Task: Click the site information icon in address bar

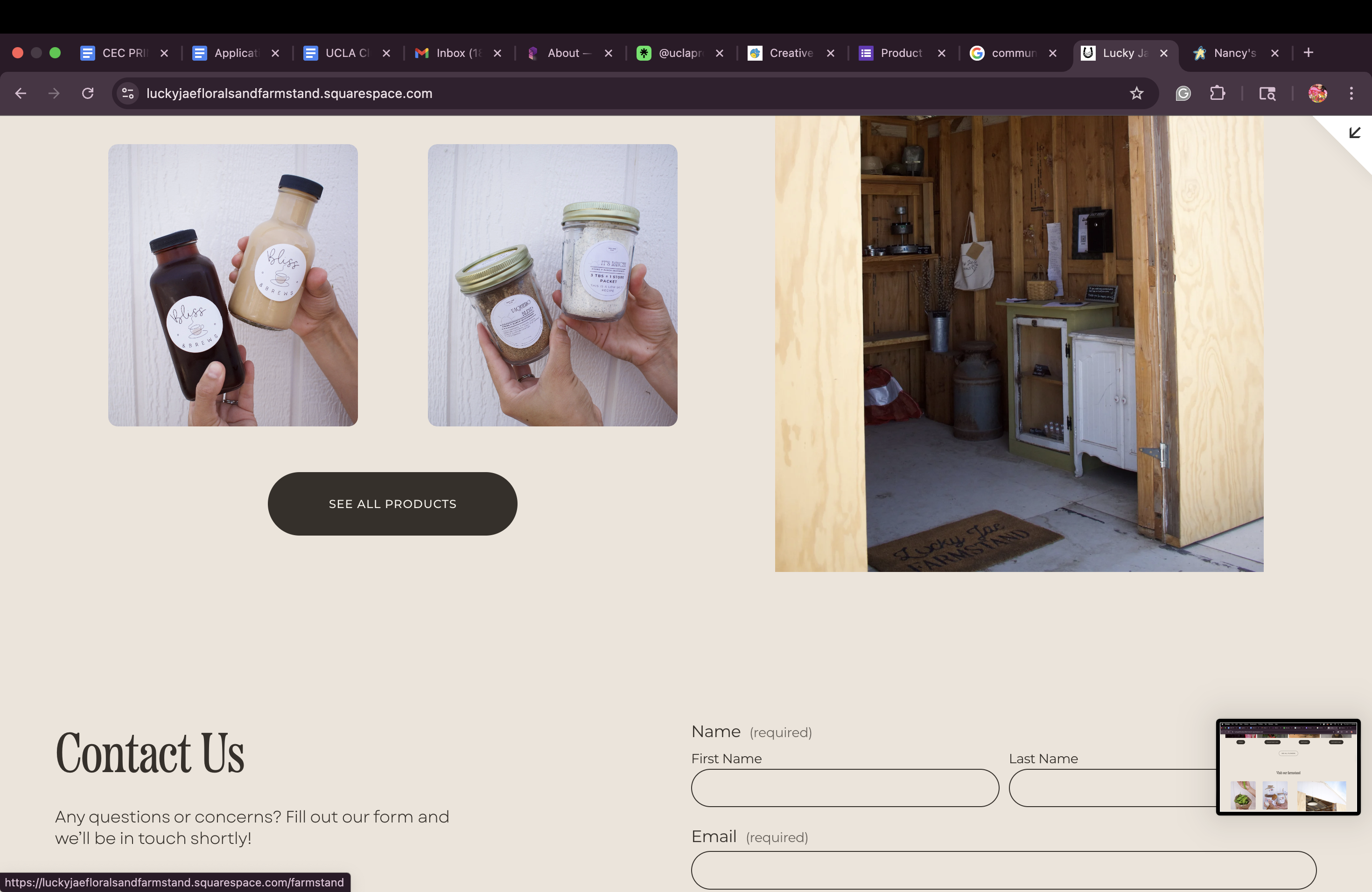Action: 128,93
